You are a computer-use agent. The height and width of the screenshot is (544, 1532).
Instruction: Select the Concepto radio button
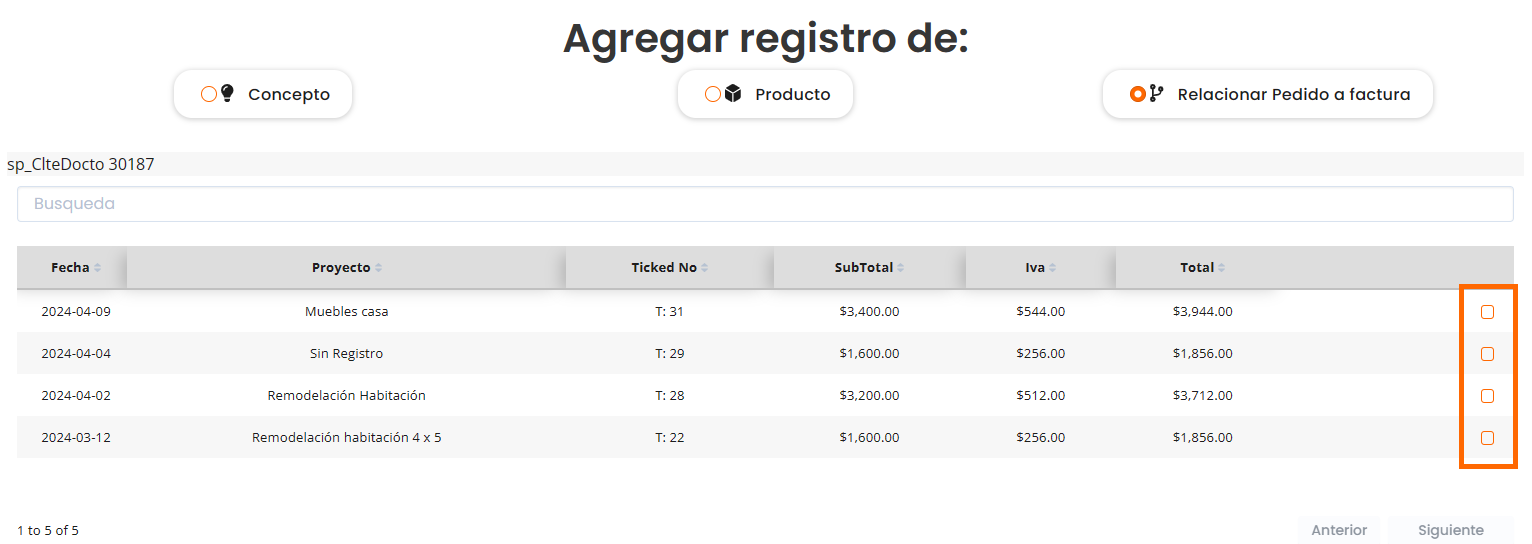pyautogui.click(x=209, y=94)
